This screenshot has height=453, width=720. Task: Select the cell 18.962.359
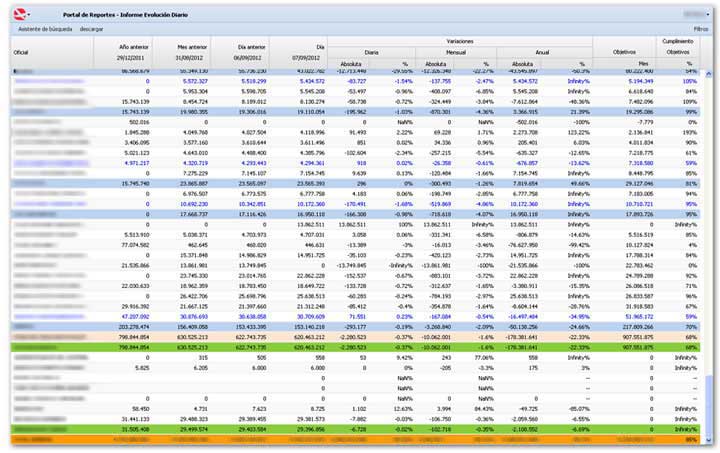[x=194, y=286]
